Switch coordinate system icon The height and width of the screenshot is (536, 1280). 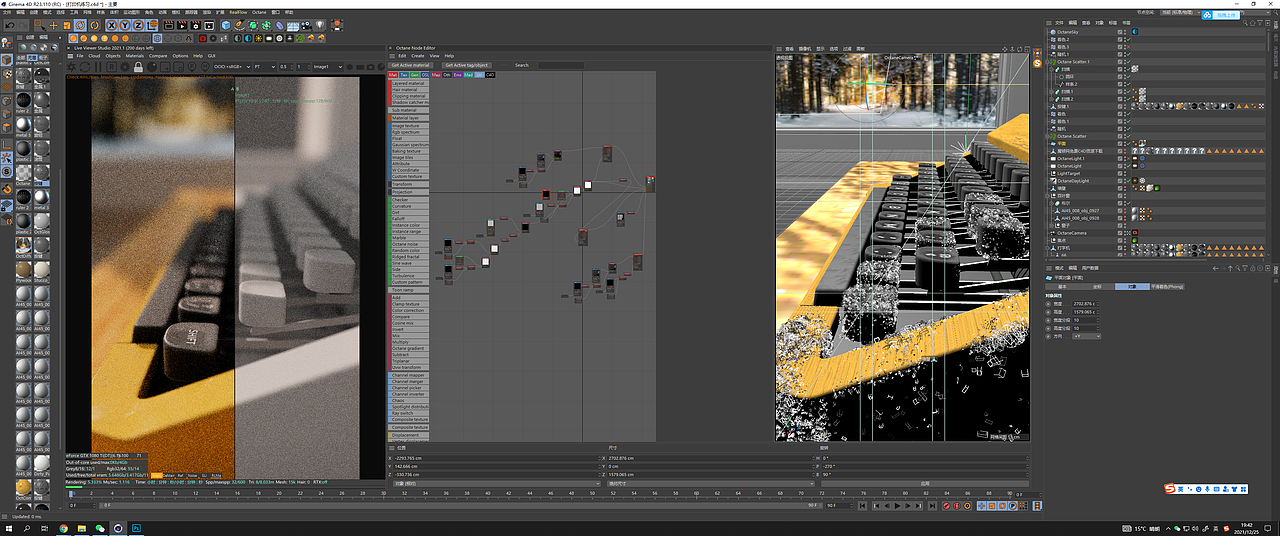pyautogui.click(x=152, y=25)
